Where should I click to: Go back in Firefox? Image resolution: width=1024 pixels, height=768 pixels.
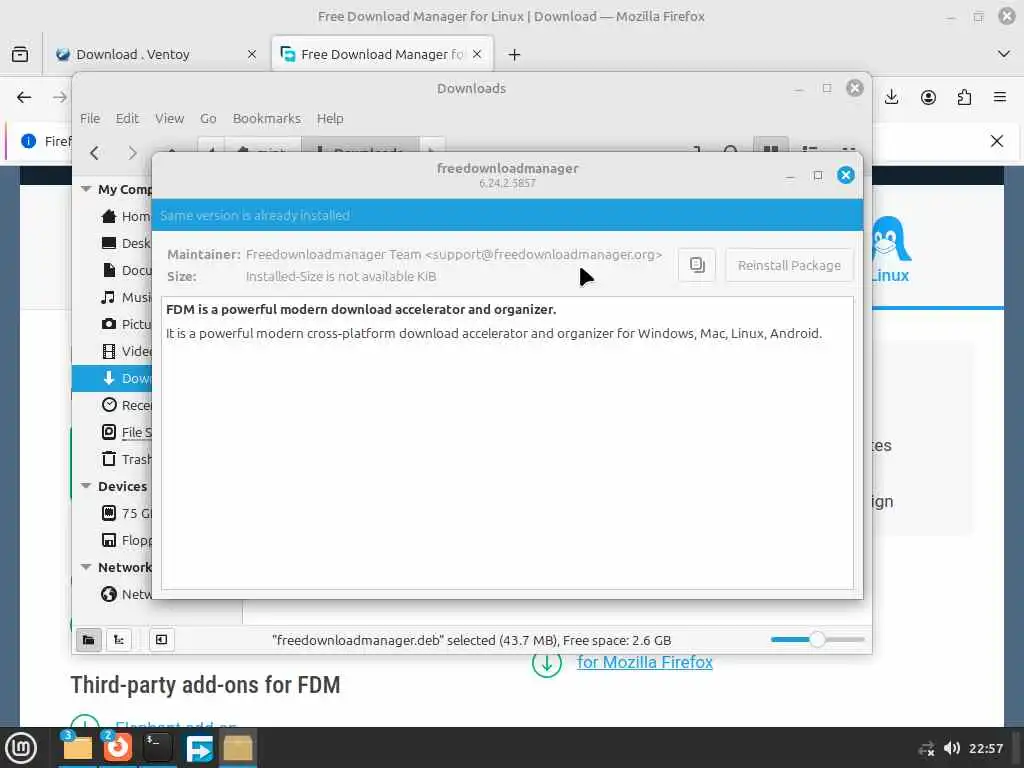[x=24, y=97]
